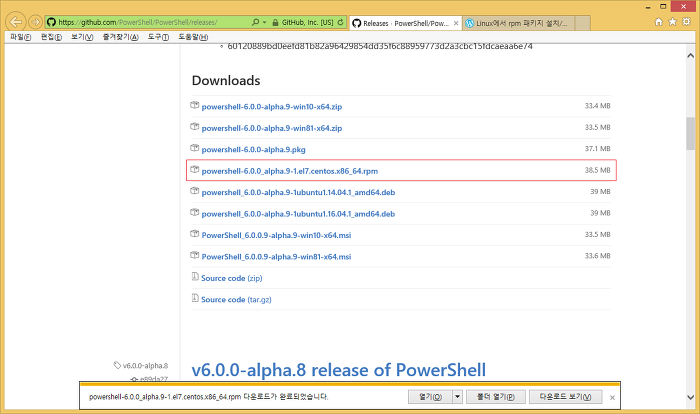Download PowerShell_6.0.0.9-alpha.9-win81-x64.msi
700x414 pixels.
tap(276, 257)
